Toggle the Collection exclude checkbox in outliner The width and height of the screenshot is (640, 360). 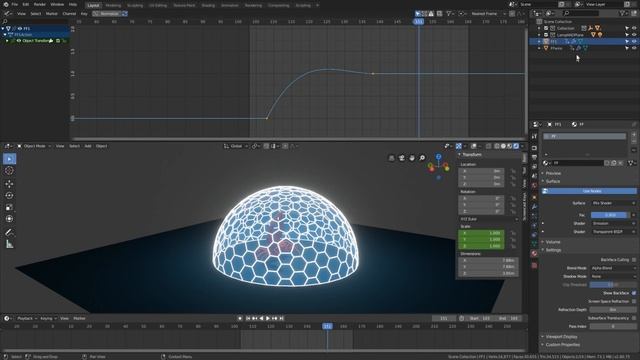pos(546,29)
